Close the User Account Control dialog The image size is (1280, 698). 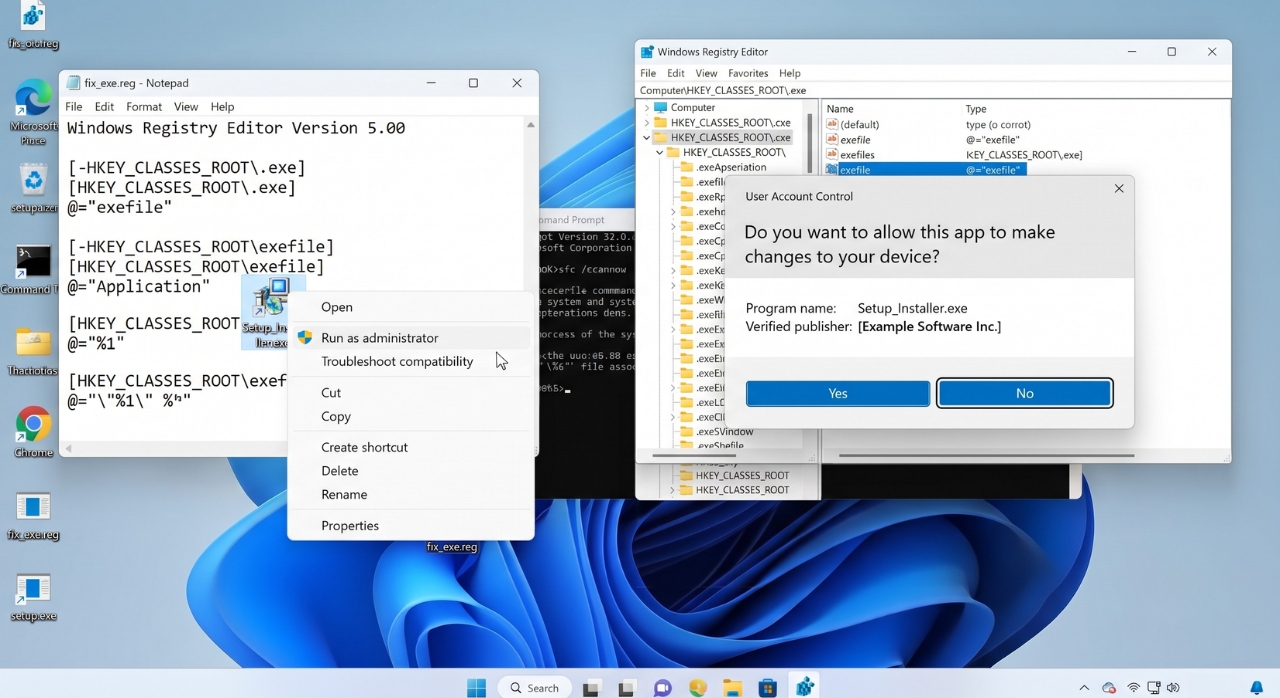(1119, 188)
